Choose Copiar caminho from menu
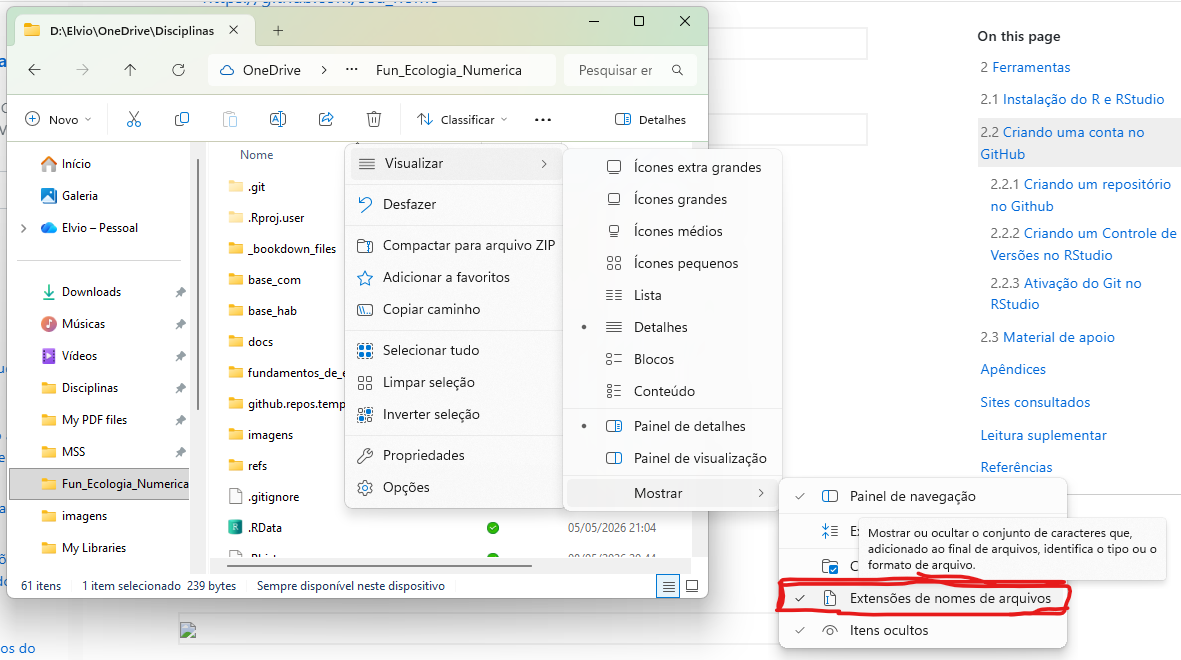The image size is (1181, 660). (454, 310)
